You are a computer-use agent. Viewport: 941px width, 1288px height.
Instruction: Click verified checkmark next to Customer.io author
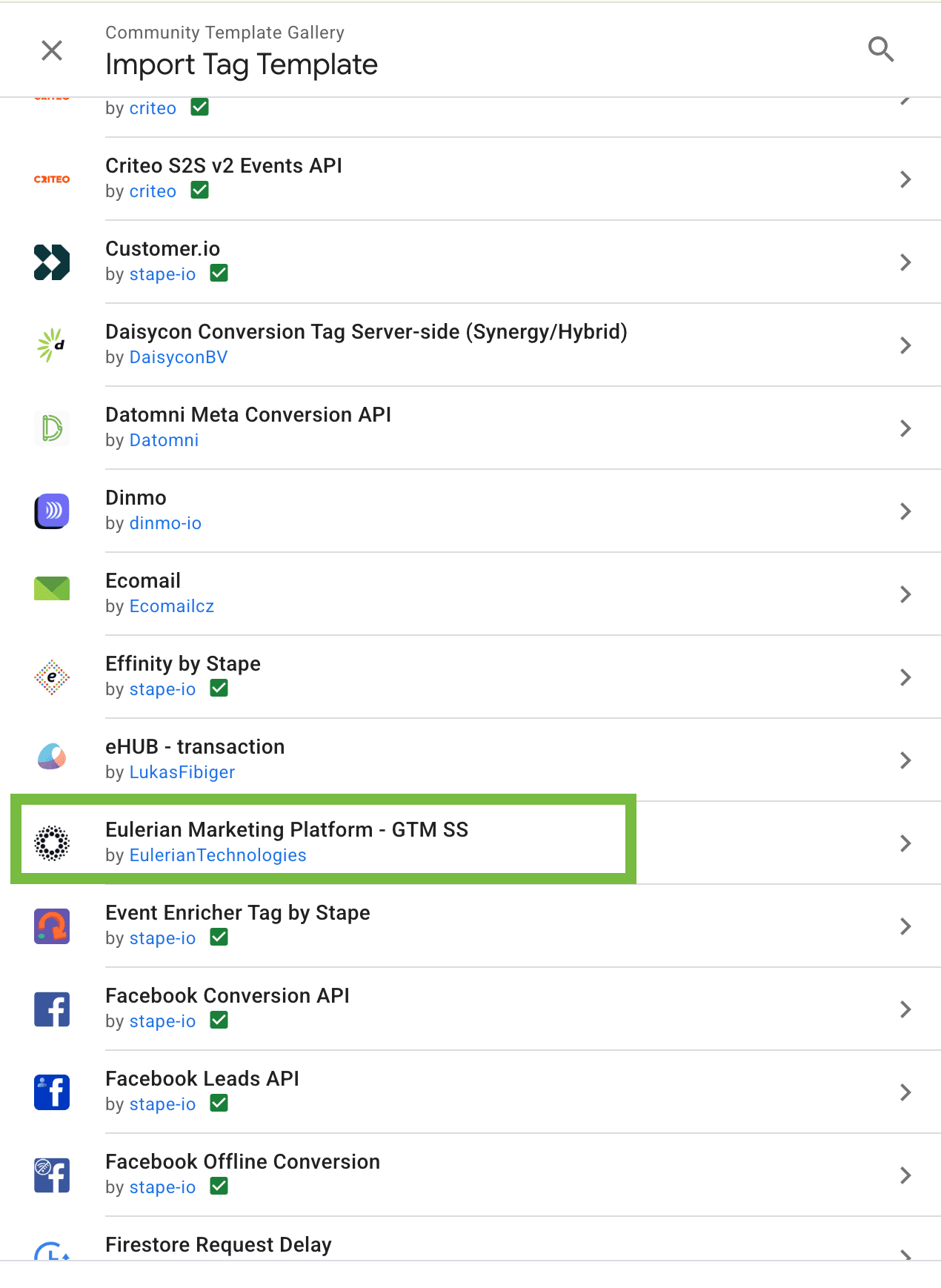[219, 273]
